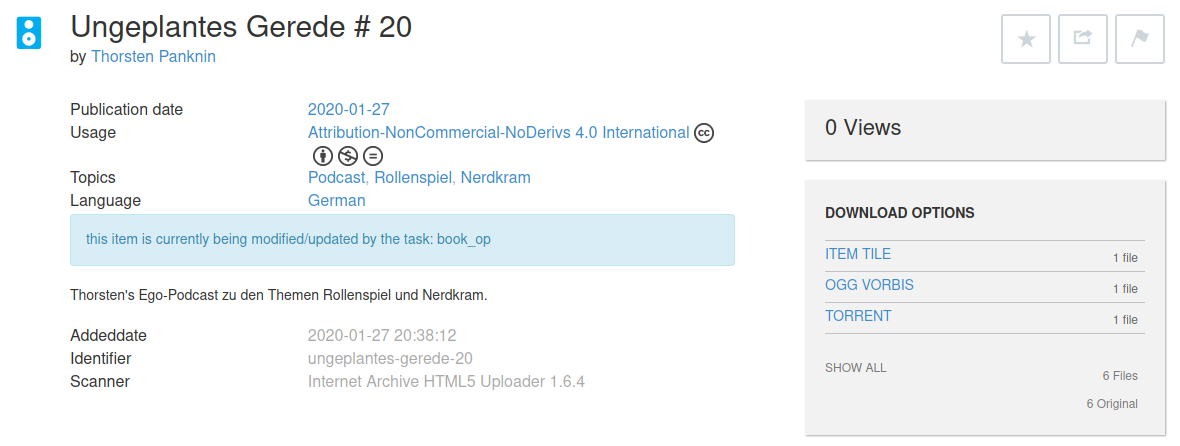The height and width of the screenshot is (446, 1180).
Task: Download the ITEM TILE file
Action: point(858,254)
